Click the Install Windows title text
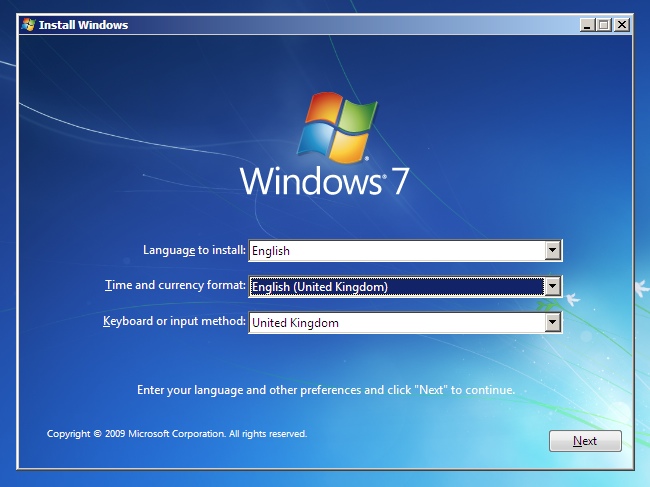This screenshot has height=487, width=650. (x=83, y=25)
